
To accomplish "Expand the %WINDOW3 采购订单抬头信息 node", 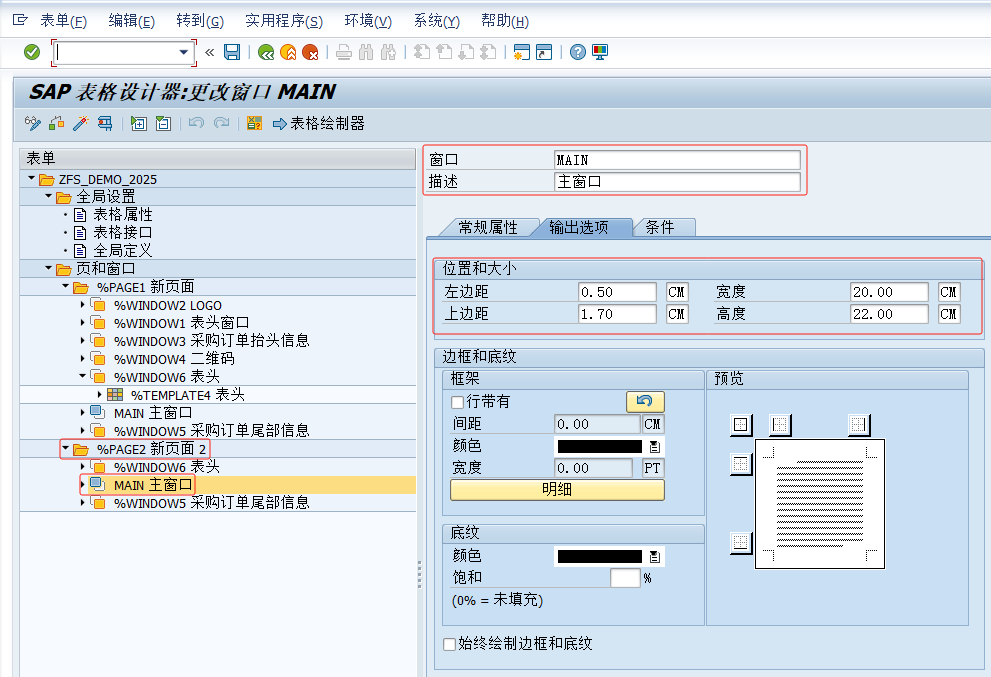I will point(82,341).
